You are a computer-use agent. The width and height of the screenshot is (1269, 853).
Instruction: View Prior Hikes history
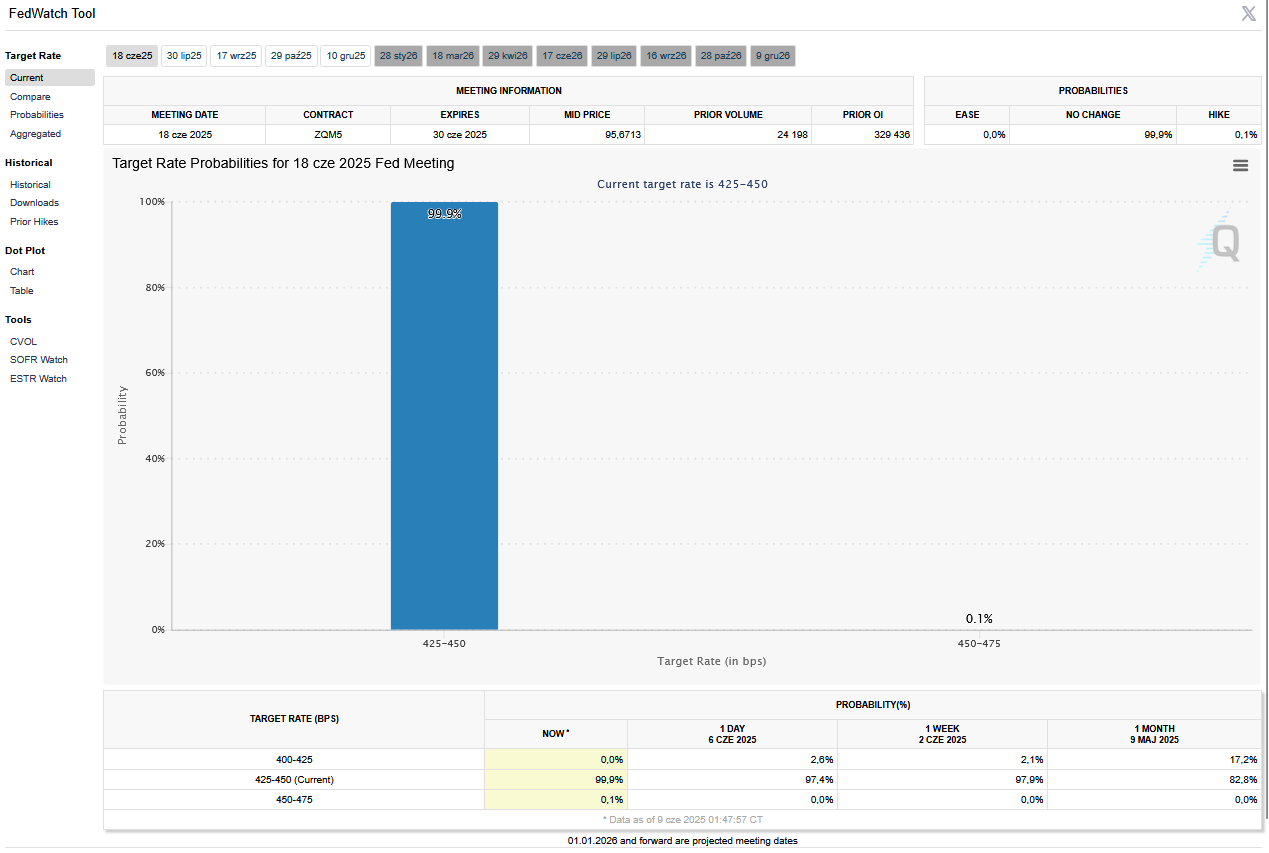point(34,222)
